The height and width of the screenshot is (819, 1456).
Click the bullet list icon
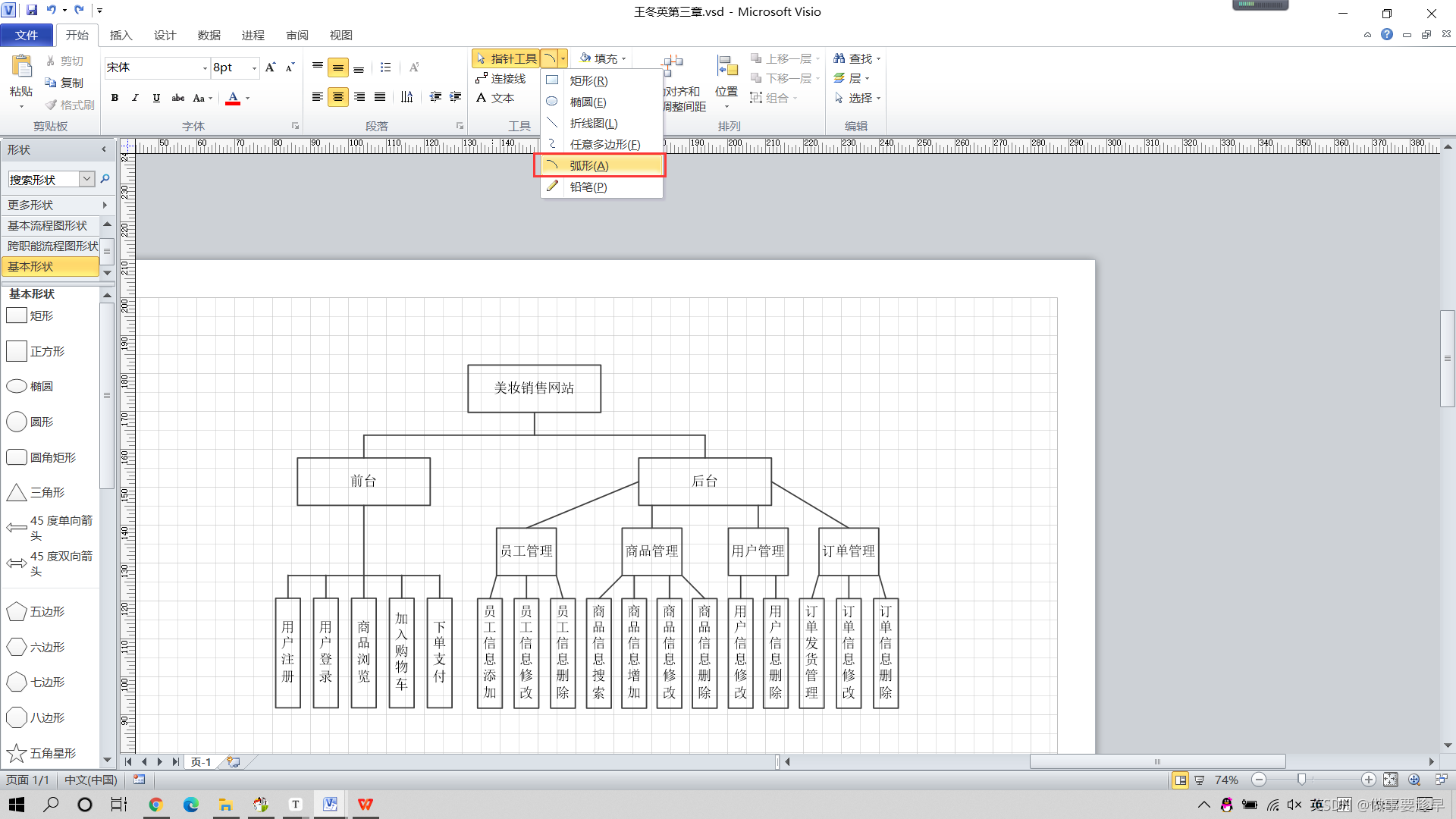pyautogui.click(x=385, y=67)
